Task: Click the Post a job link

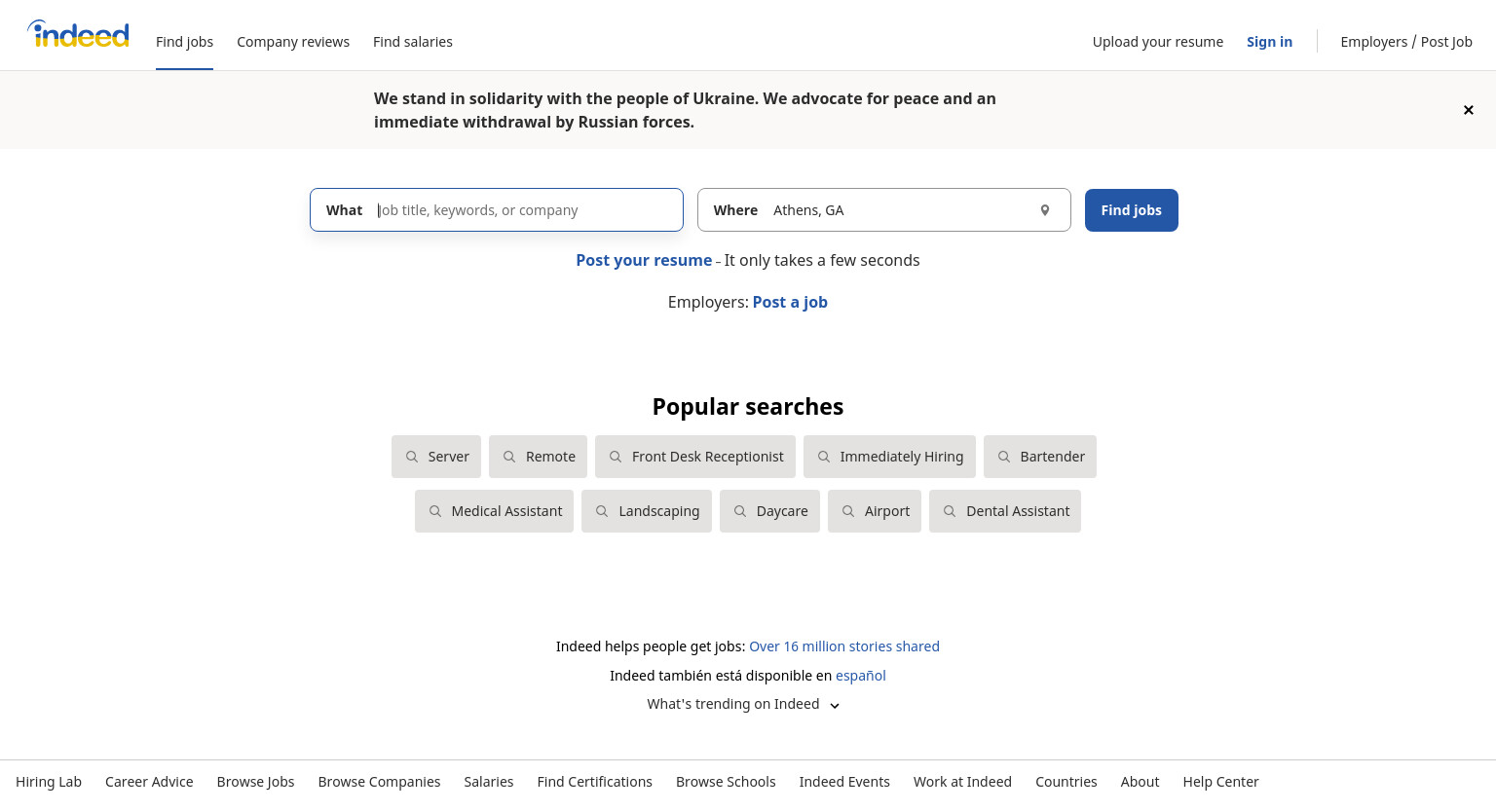Action: (x=790, y=302)
